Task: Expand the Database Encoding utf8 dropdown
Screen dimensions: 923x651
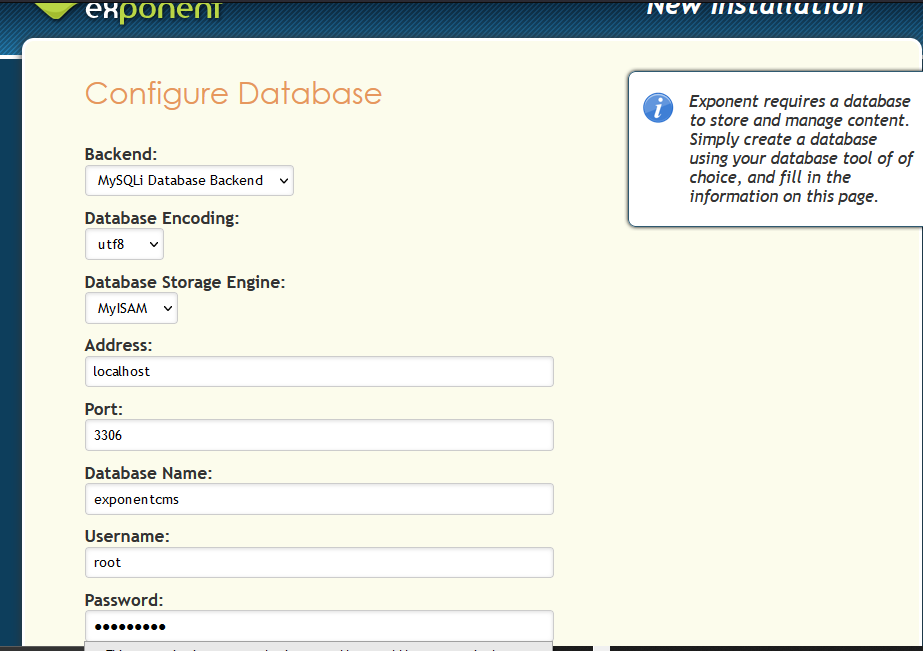Action: (x=124, y=244)
